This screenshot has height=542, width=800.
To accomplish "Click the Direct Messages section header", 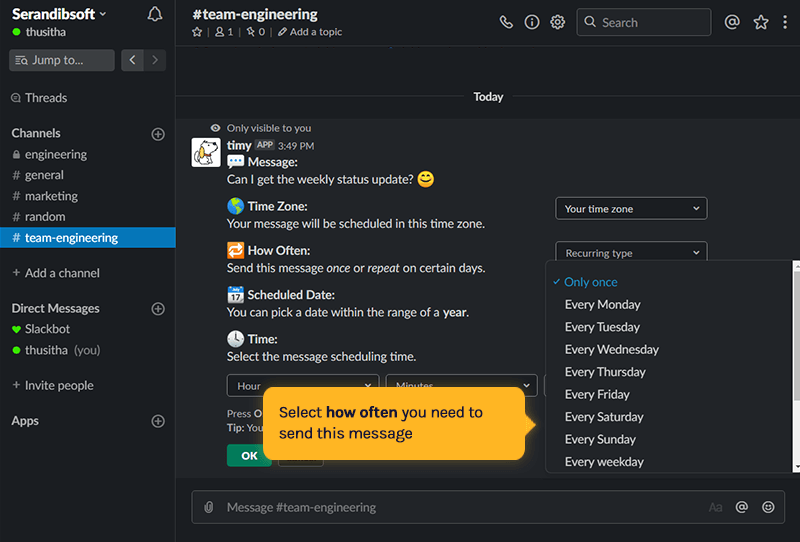I will 56,308.
